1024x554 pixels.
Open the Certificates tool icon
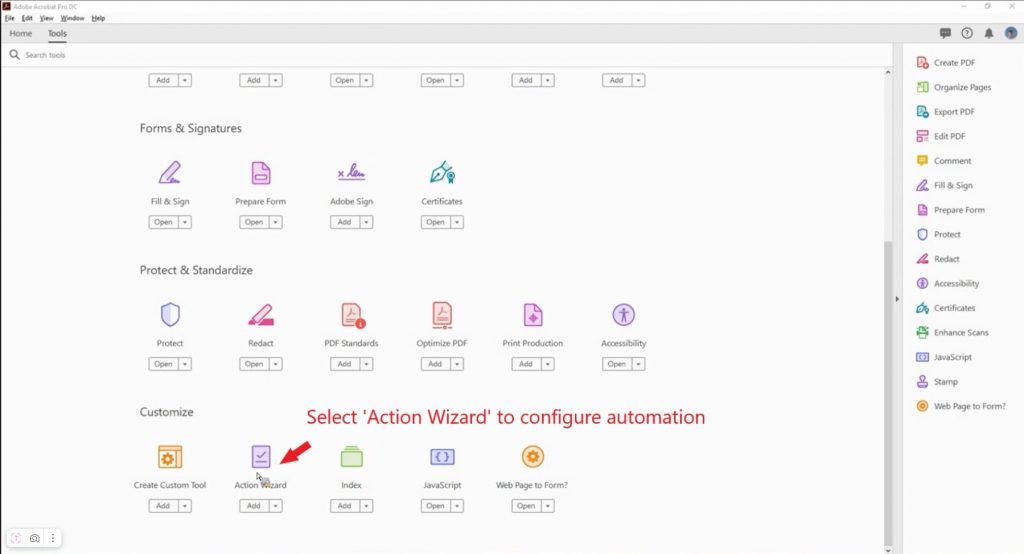click(442, 172)
